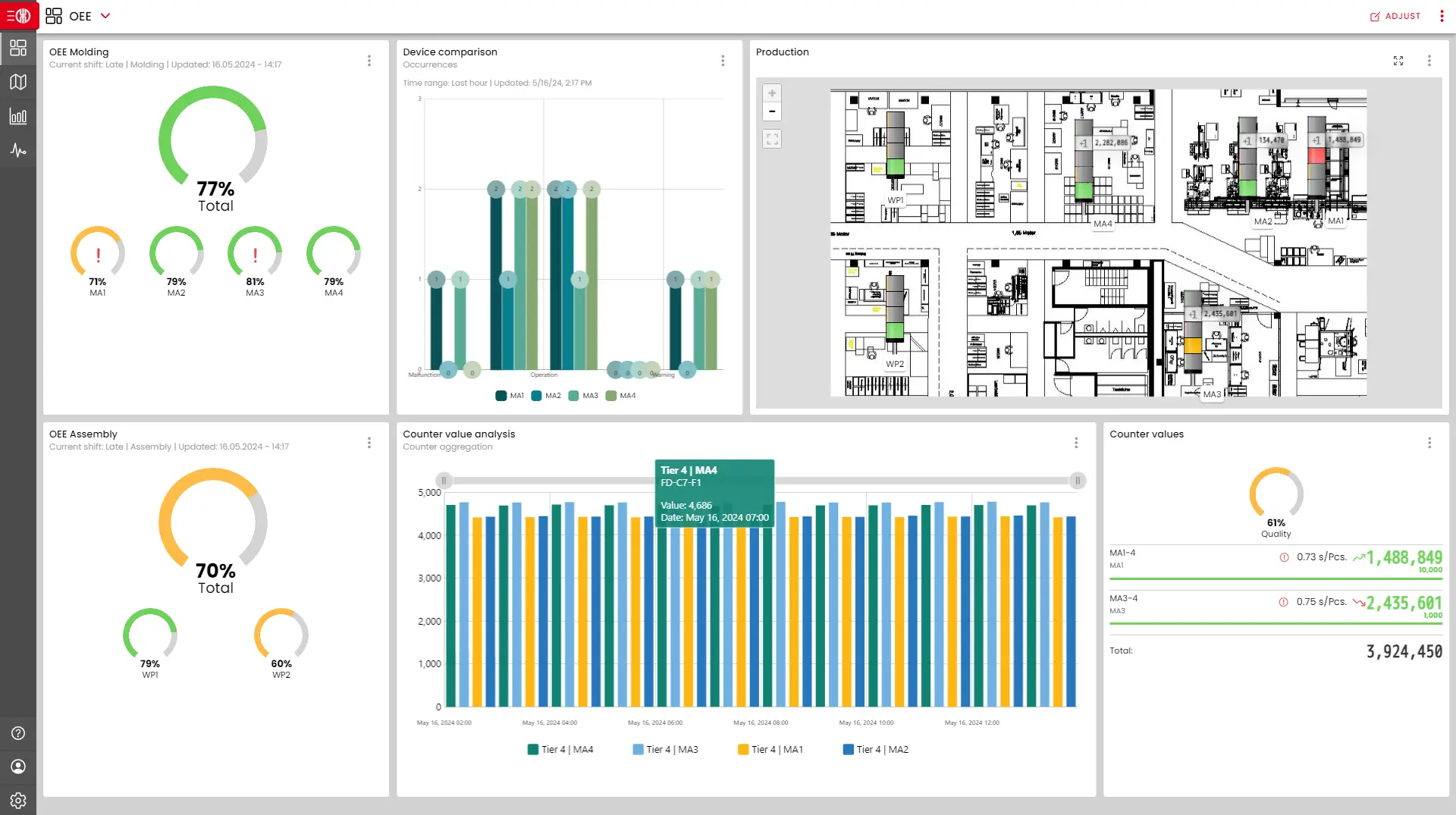Open the help icon at bottom left
Screen dimensions: 1456x815
click(17, 732)
